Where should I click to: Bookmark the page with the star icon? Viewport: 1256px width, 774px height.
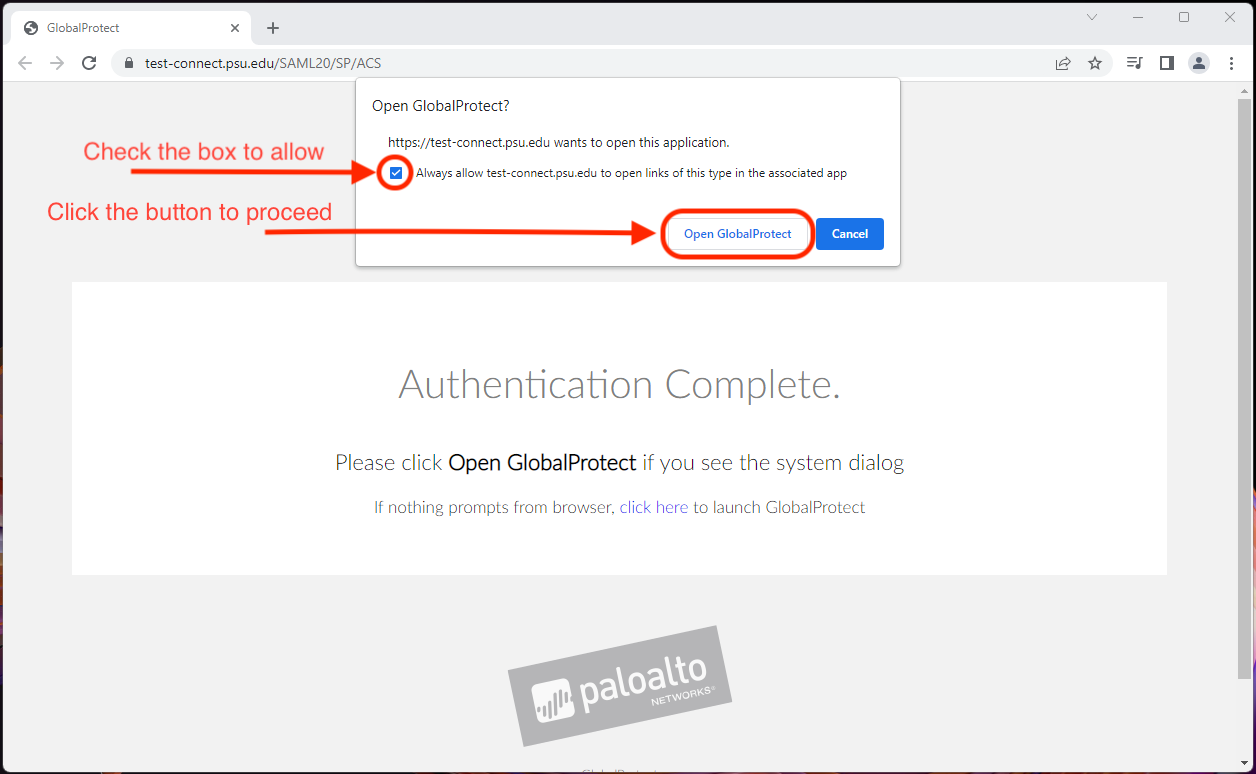pyautogui.click(x=1095, y=62)
